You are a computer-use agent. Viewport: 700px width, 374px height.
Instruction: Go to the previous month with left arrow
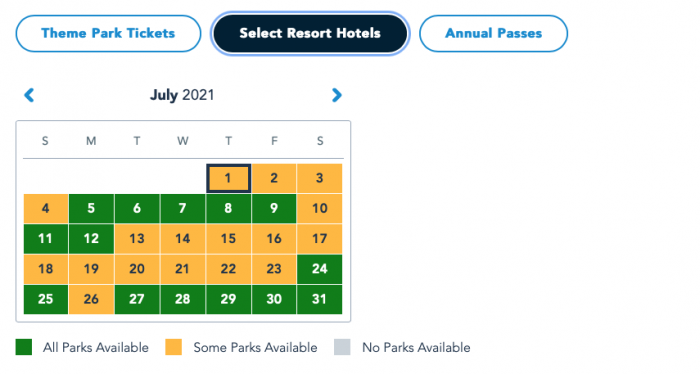pyautogui.click(x=29, y=95)
